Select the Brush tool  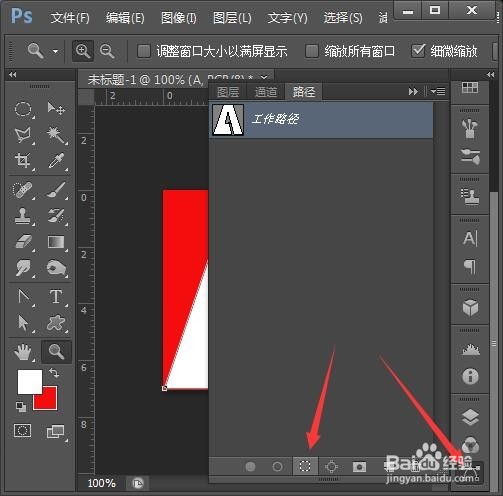pos(56,190)
